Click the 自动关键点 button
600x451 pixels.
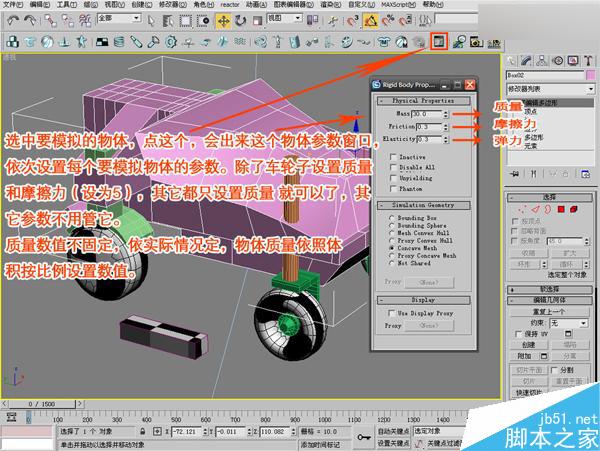[394, 431]
